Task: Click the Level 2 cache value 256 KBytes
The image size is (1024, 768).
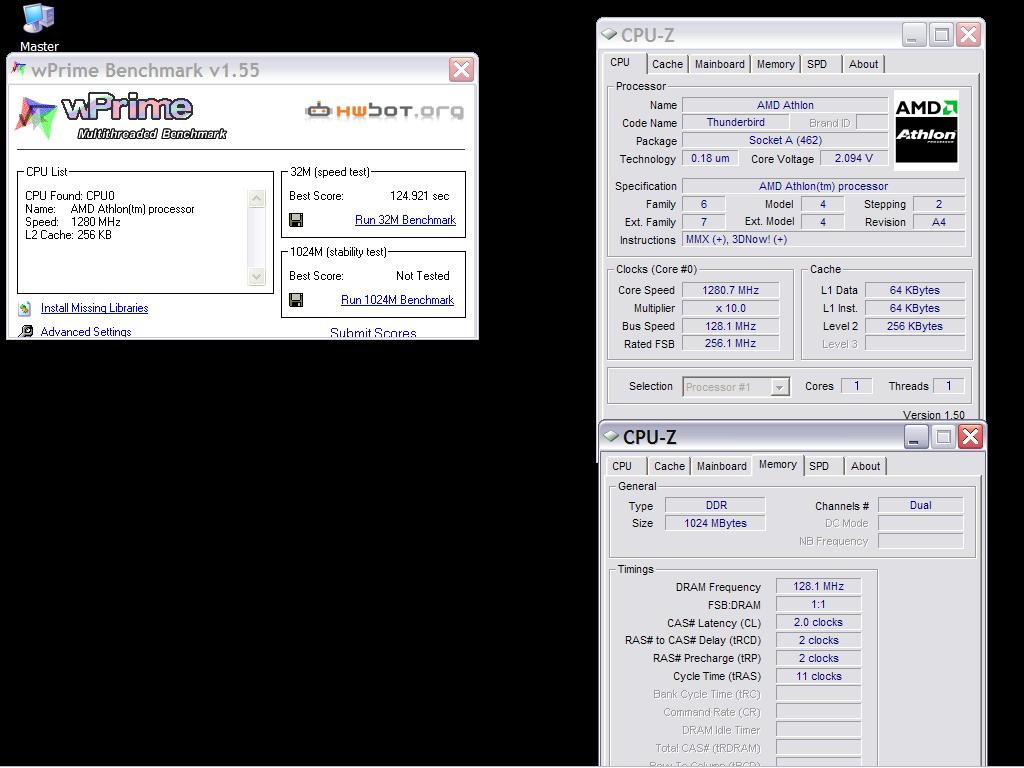Action: point(914,326)
